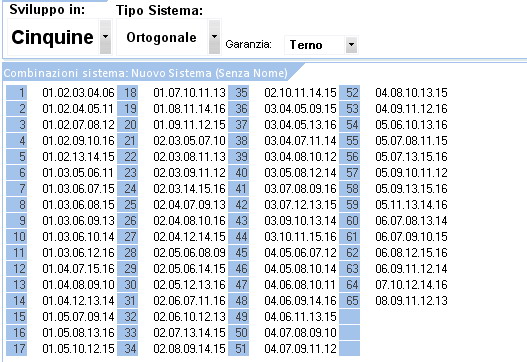The image size is (527, 362).
Task: Click combination 02.08.09.14.15 in row 34
Action: [189, 349]
